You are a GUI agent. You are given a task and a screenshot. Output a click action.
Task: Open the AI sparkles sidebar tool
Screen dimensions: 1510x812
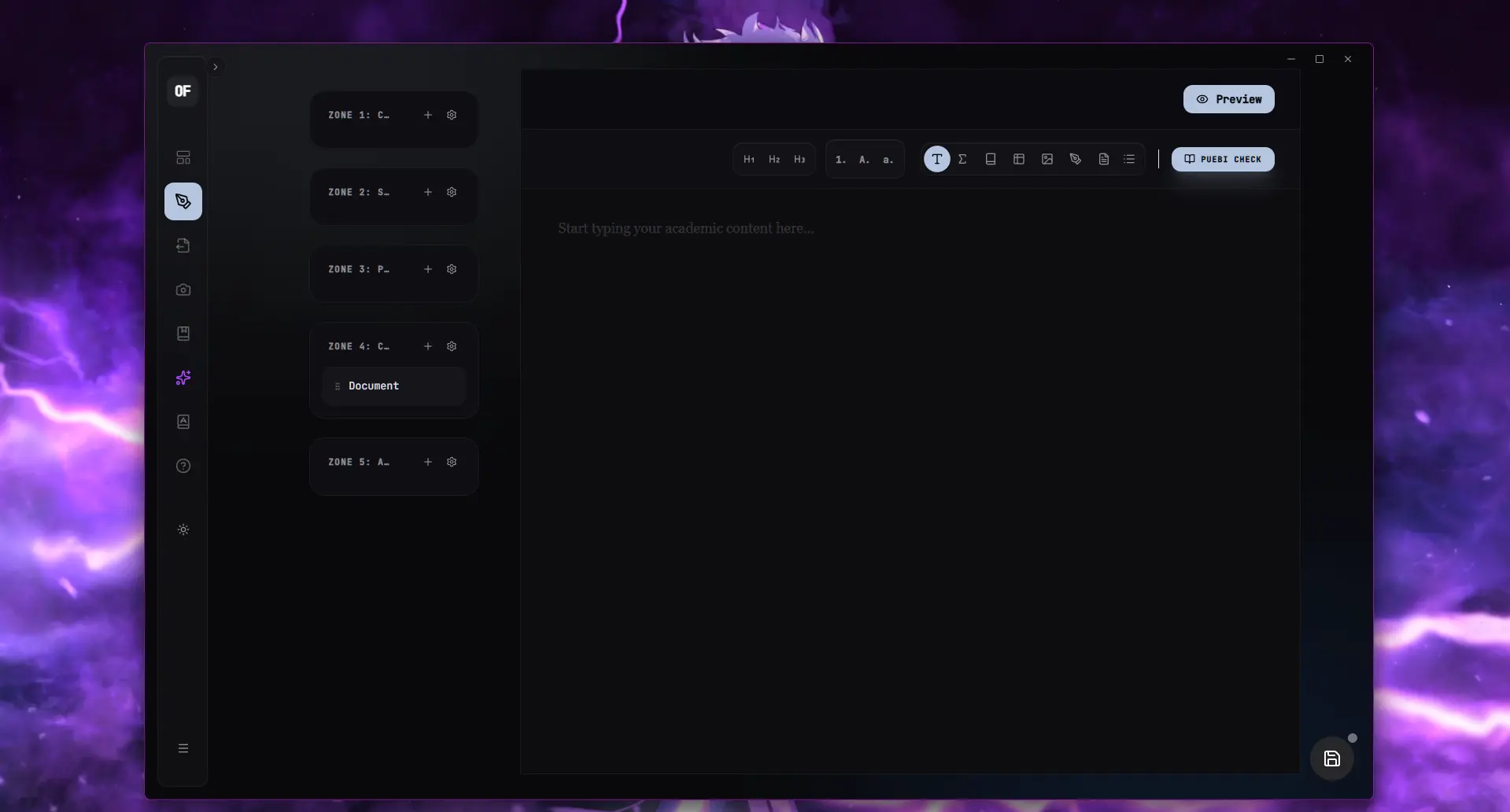pyautogui.click(x=183, y=378)
